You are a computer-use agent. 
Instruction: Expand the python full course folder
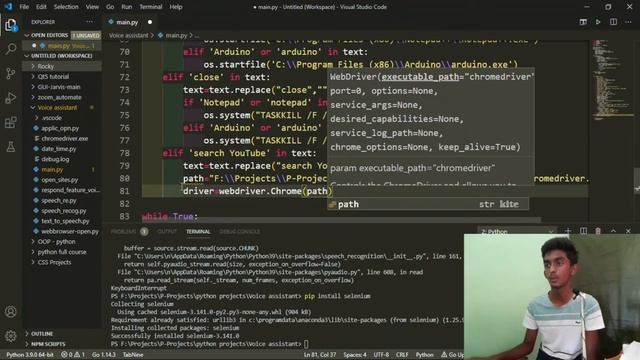[x=61, y=252]
